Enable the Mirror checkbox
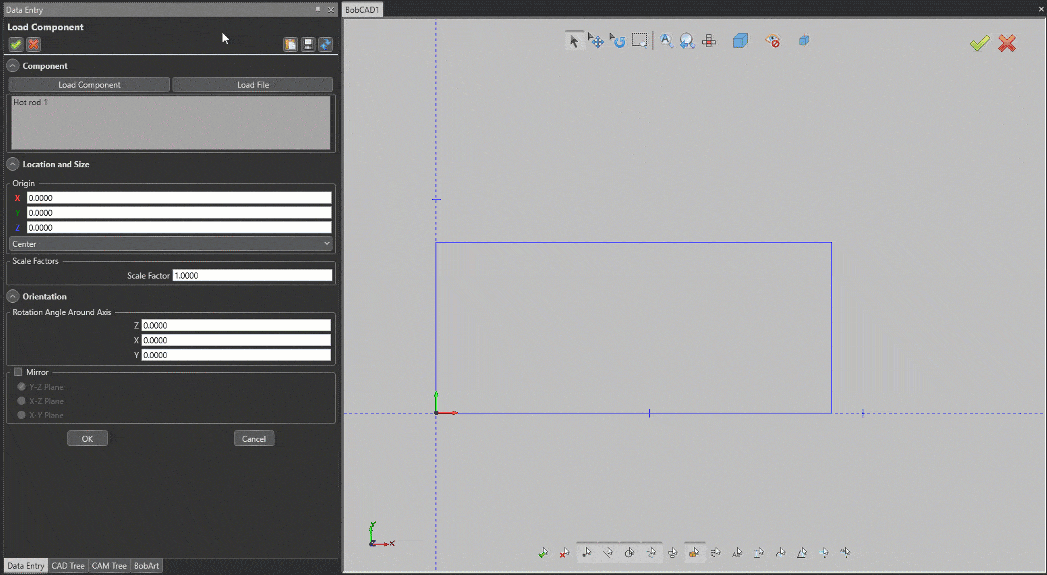 18,372
